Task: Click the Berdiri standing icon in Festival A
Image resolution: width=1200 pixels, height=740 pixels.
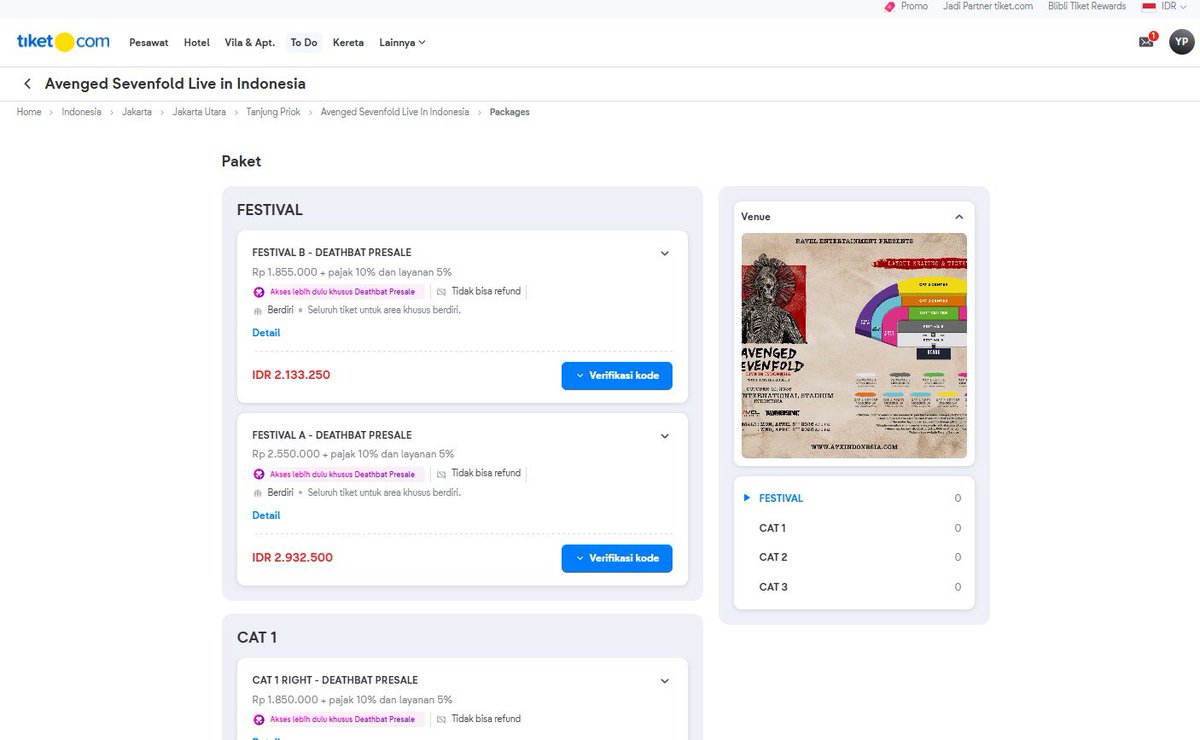Action: click(258, 493)
